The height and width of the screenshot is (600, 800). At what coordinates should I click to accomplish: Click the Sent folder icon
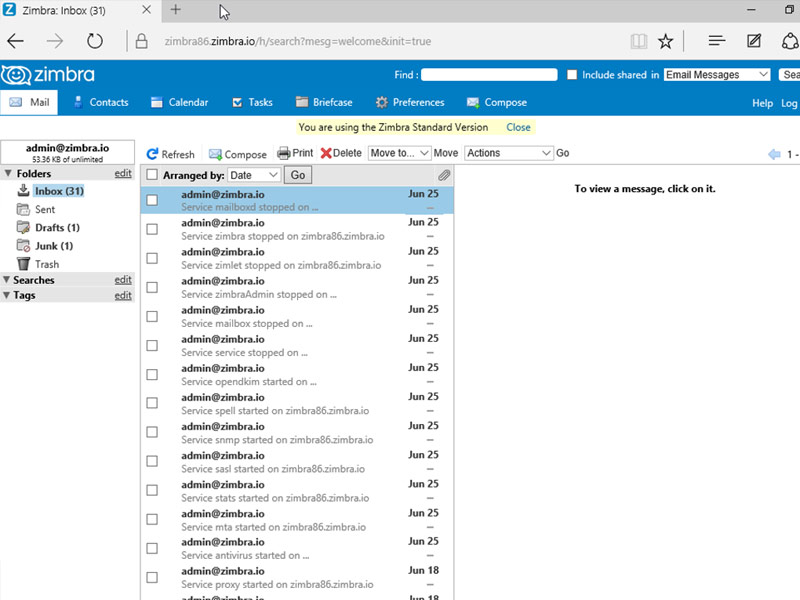[x=23, y=209]
